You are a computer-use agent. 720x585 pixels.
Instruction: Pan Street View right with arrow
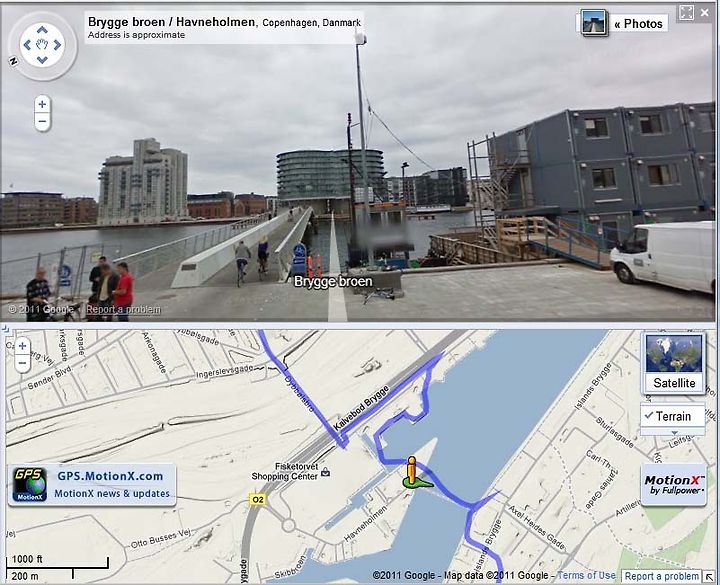(x=57, y=45)
